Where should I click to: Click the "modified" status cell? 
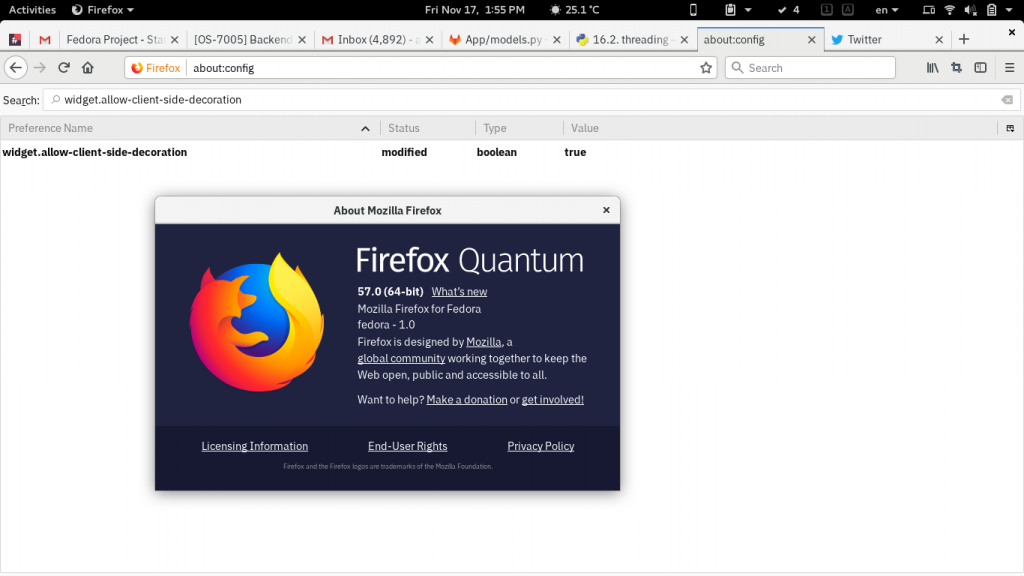click(x=404, y=152)
